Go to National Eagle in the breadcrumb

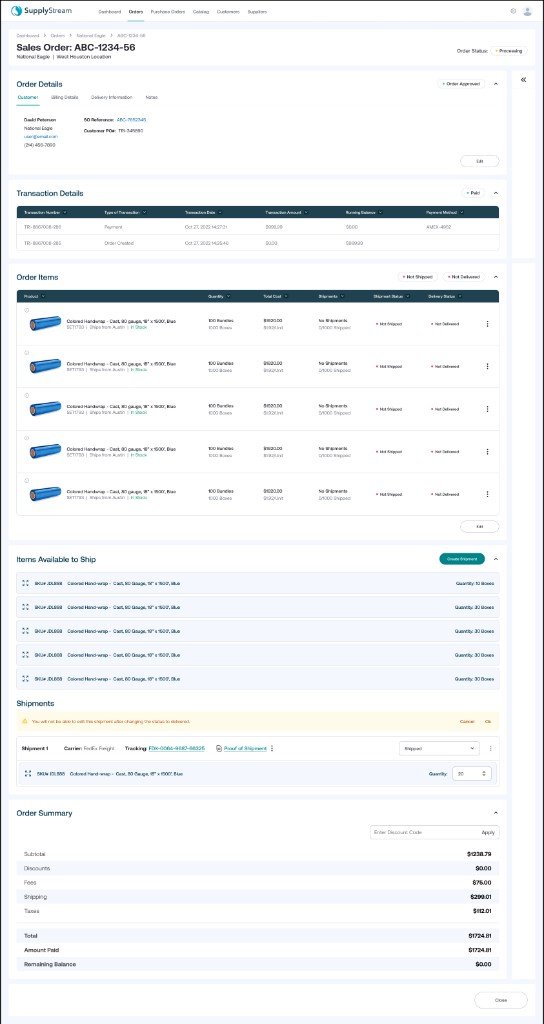click(x=91, y=35)
